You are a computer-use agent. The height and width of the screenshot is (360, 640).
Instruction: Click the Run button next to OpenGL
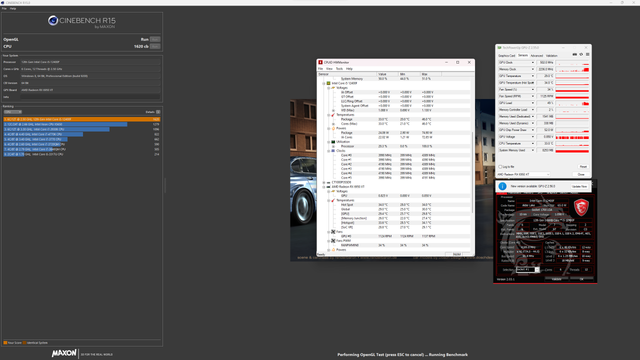pos(155,40)
